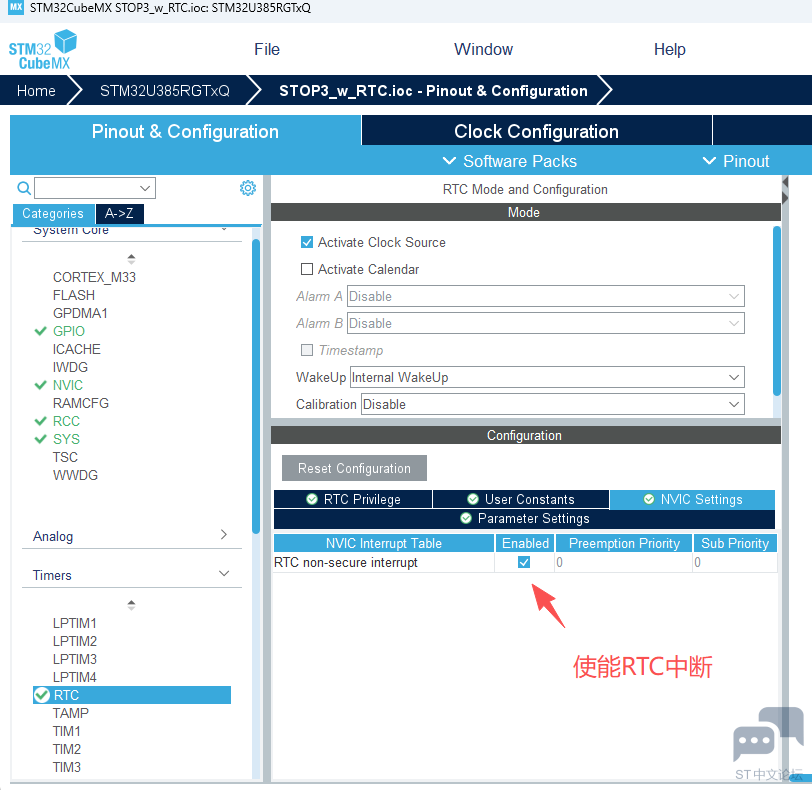The width and height of the screenshot is (812, 790).
Task: Click the green check beside NVIC
Action: point(40,385)
